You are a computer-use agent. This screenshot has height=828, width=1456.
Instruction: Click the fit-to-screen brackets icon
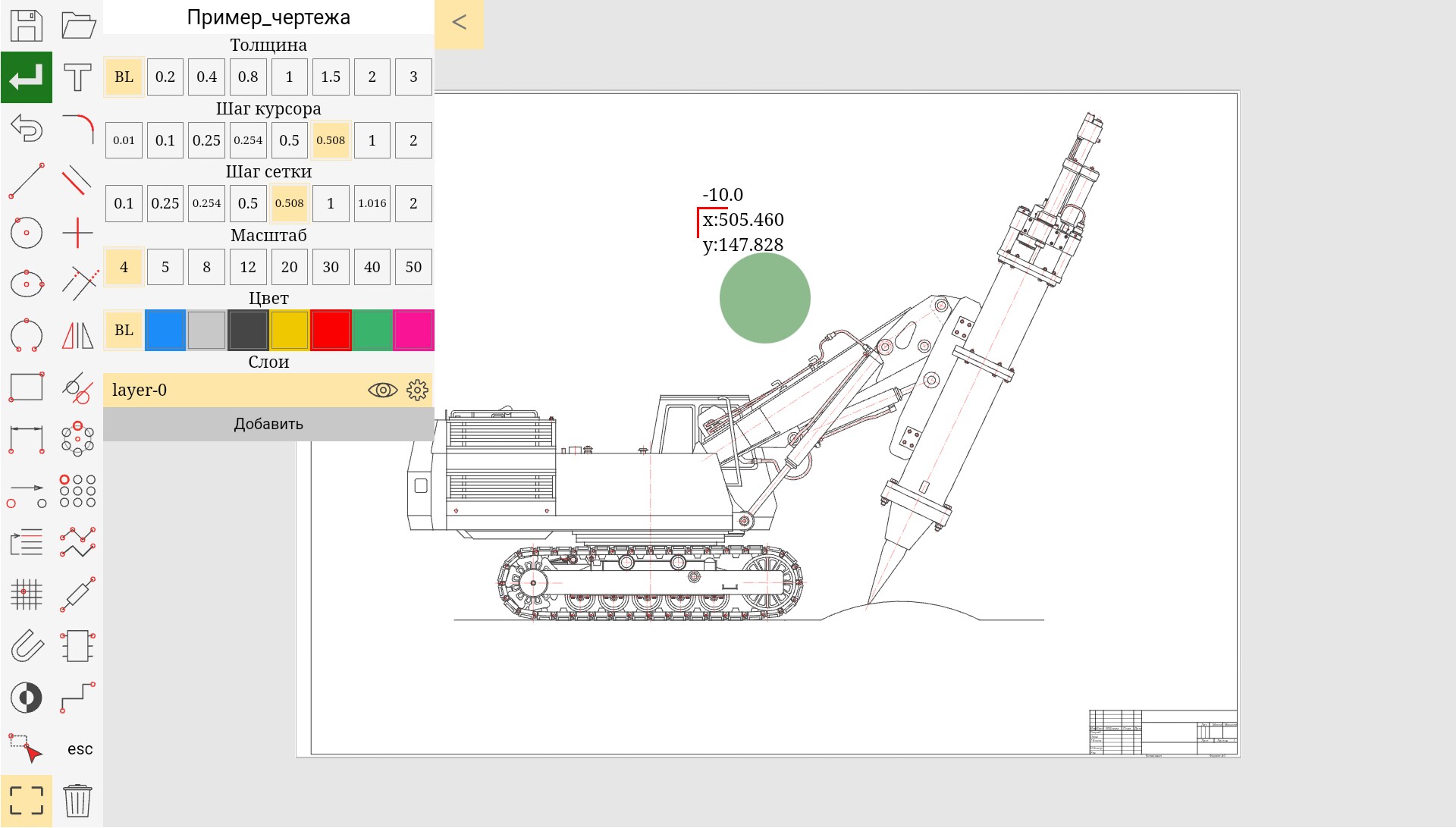pos(27,801)
